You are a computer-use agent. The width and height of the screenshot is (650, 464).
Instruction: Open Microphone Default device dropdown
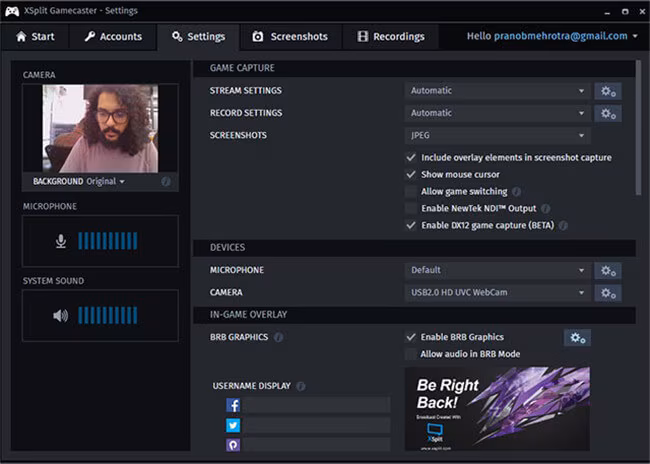(497, 270)
